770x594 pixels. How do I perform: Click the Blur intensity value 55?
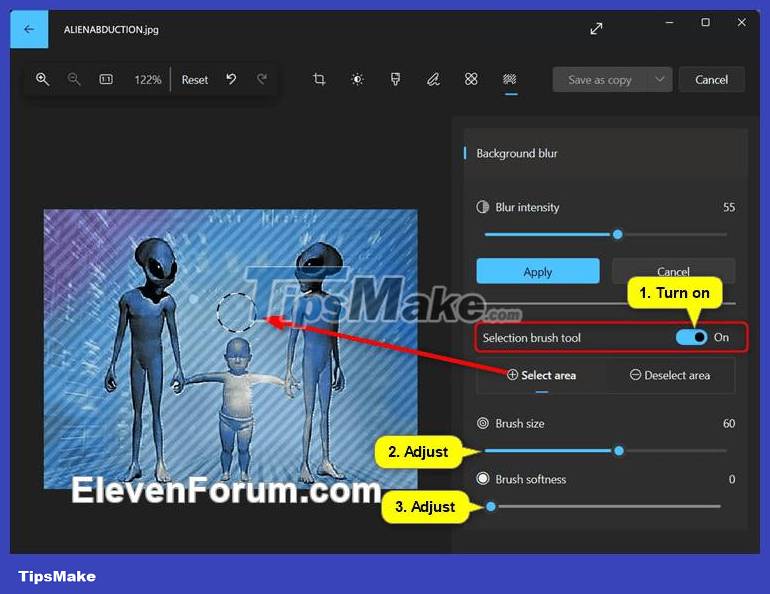pyautogui.click(x=729, y=208)
